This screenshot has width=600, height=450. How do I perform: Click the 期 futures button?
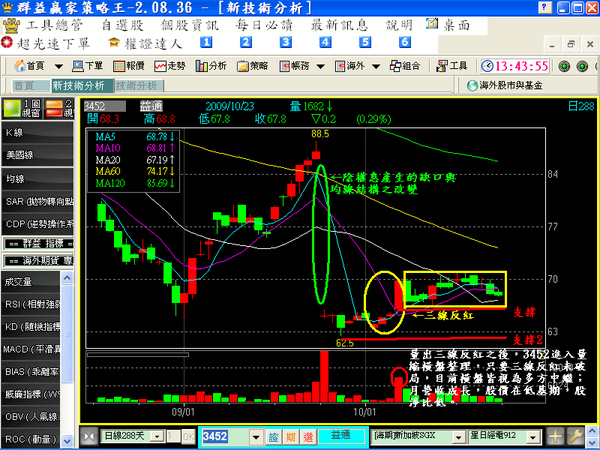pos(291,436)
